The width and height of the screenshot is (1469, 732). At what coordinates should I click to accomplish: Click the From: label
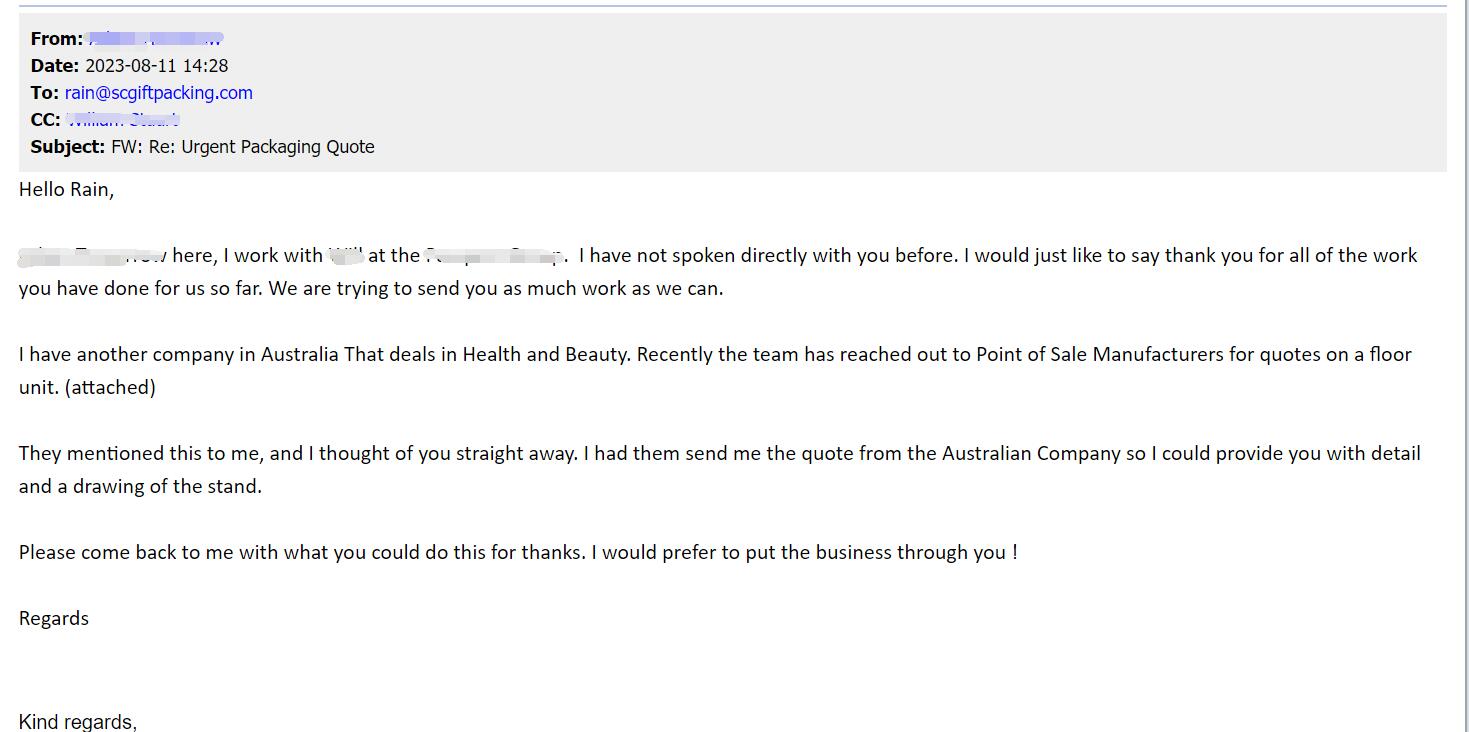point(57,39)
